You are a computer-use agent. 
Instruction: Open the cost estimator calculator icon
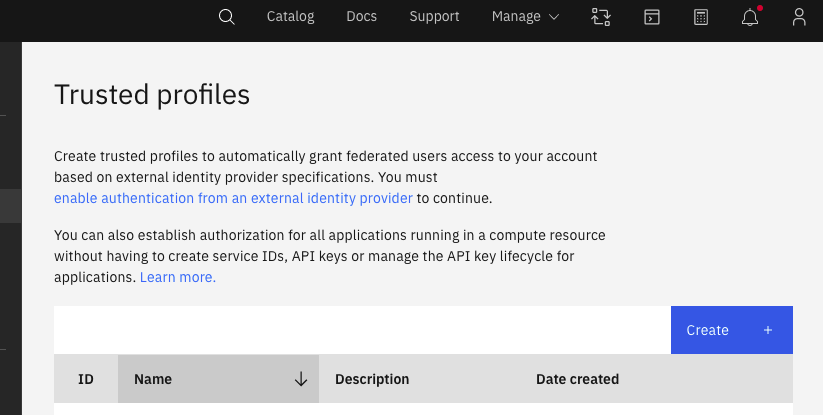tap(701, 16)
